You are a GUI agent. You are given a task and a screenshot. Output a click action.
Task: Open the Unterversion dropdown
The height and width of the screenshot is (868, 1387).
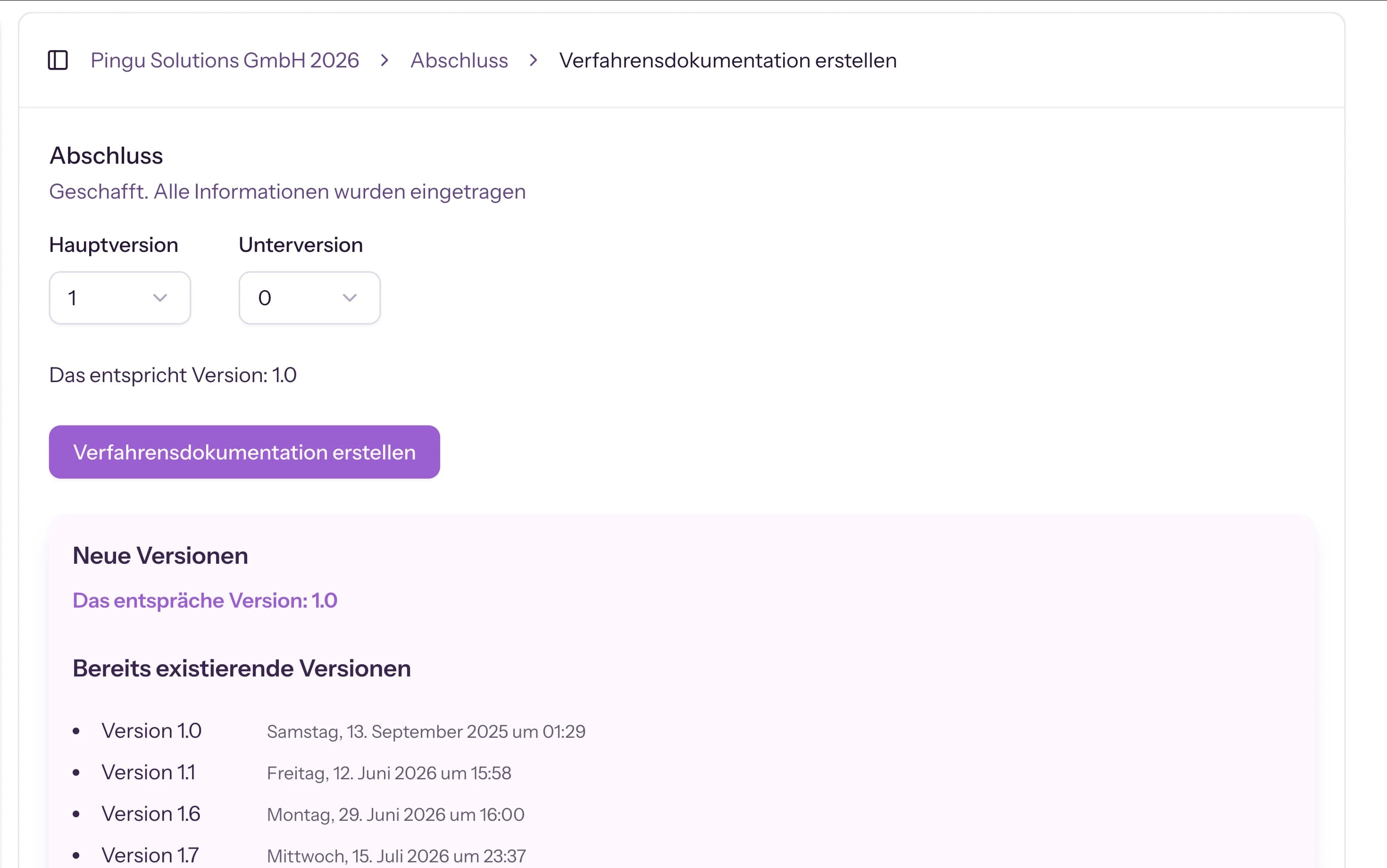click(x=309, y=297)
